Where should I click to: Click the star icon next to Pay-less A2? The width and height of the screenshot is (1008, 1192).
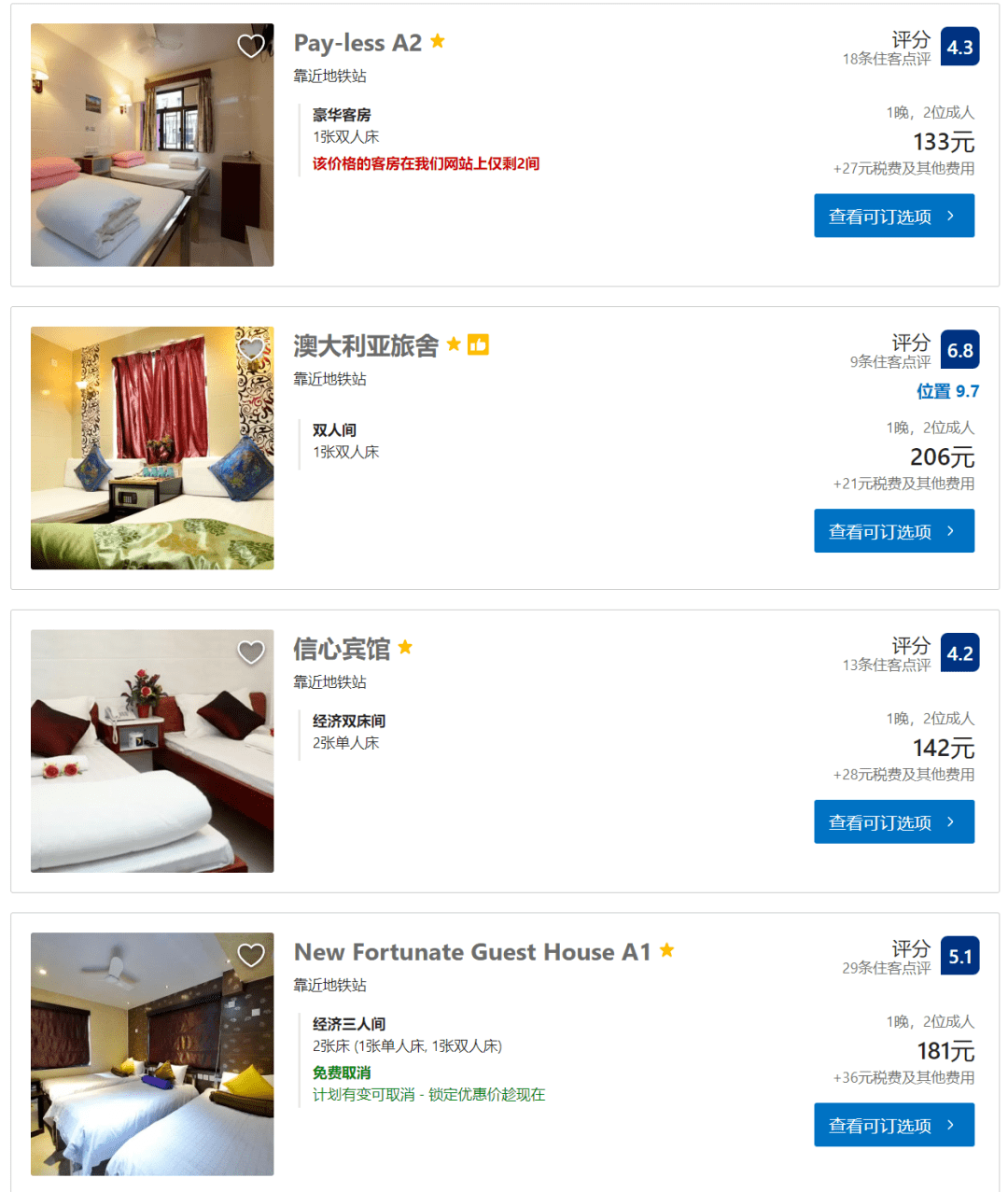[437, 41]
